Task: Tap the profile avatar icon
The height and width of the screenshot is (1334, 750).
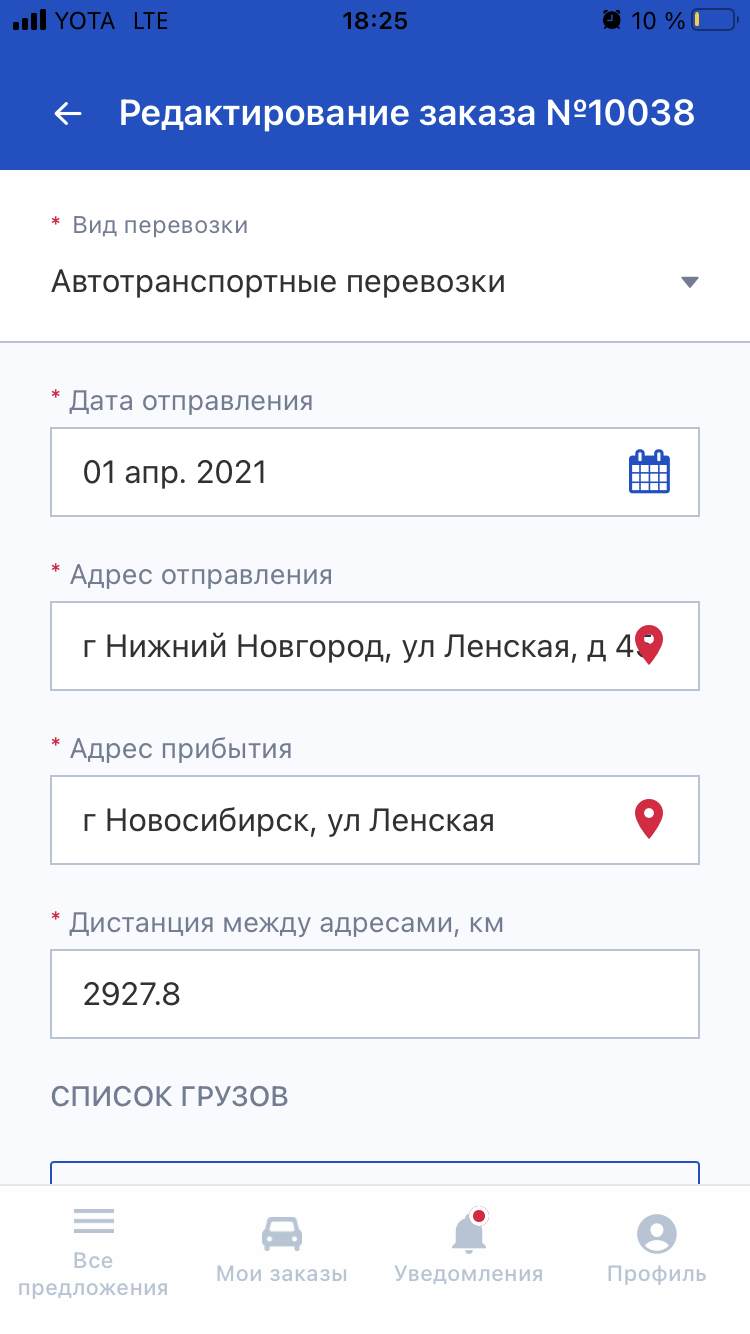Action: (656, 1234)
